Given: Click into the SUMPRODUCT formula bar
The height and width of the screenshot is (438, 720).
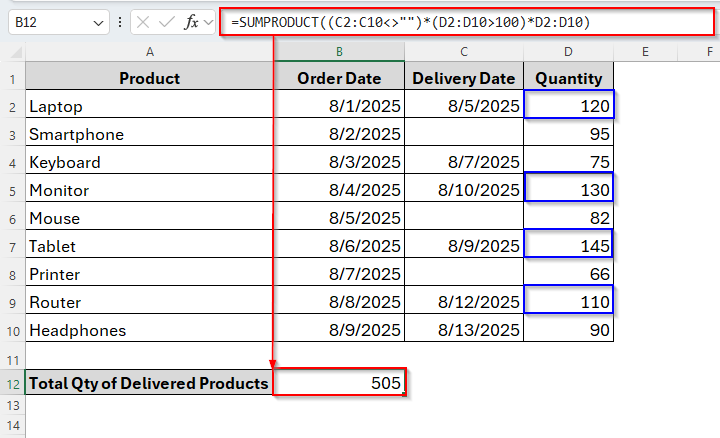Looking at the screenshot, I should pyautogui.click(x=450, y=22).
